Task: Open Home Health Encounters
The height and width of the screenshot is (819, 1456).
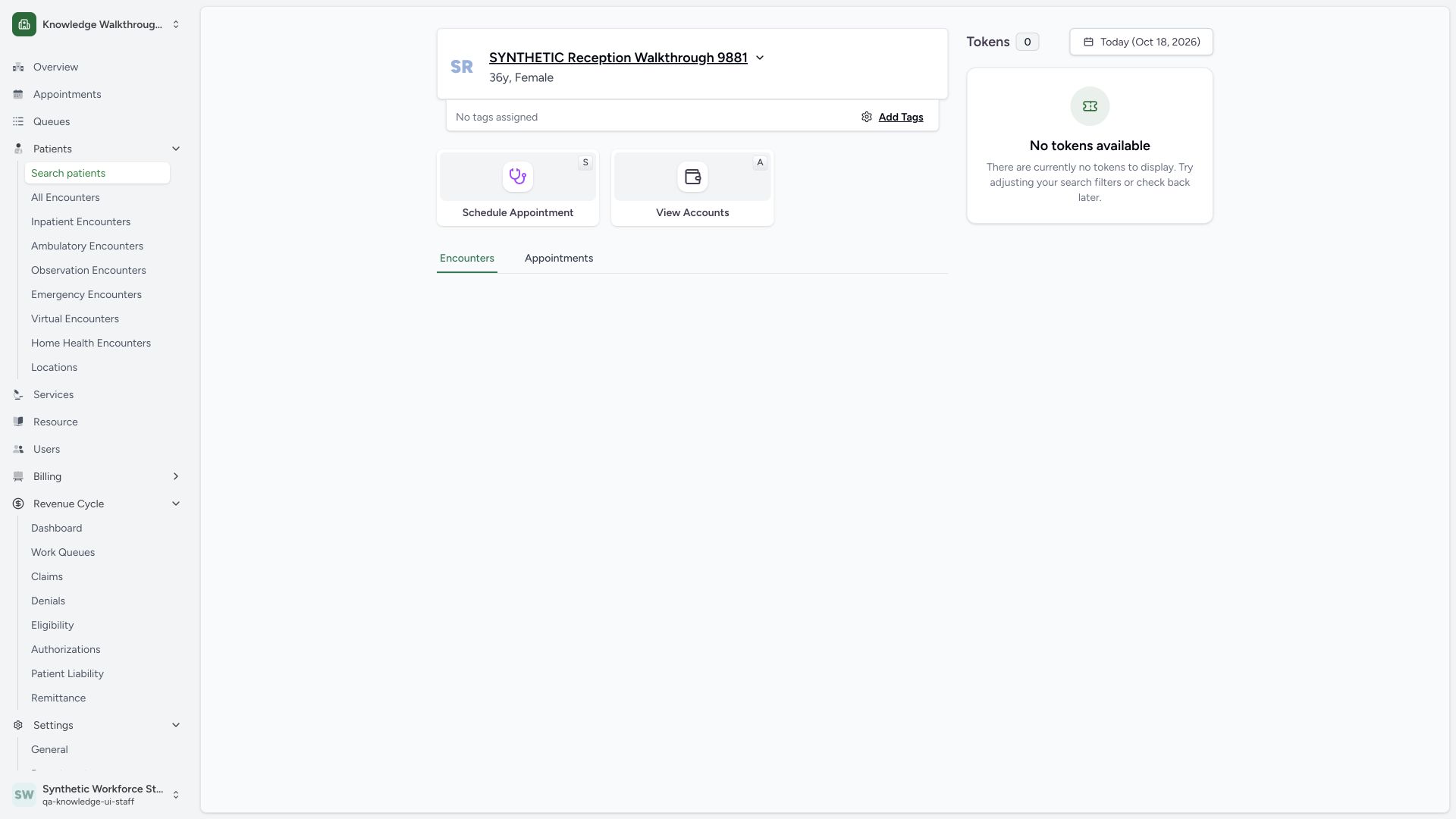Action: tap(91, 343)
